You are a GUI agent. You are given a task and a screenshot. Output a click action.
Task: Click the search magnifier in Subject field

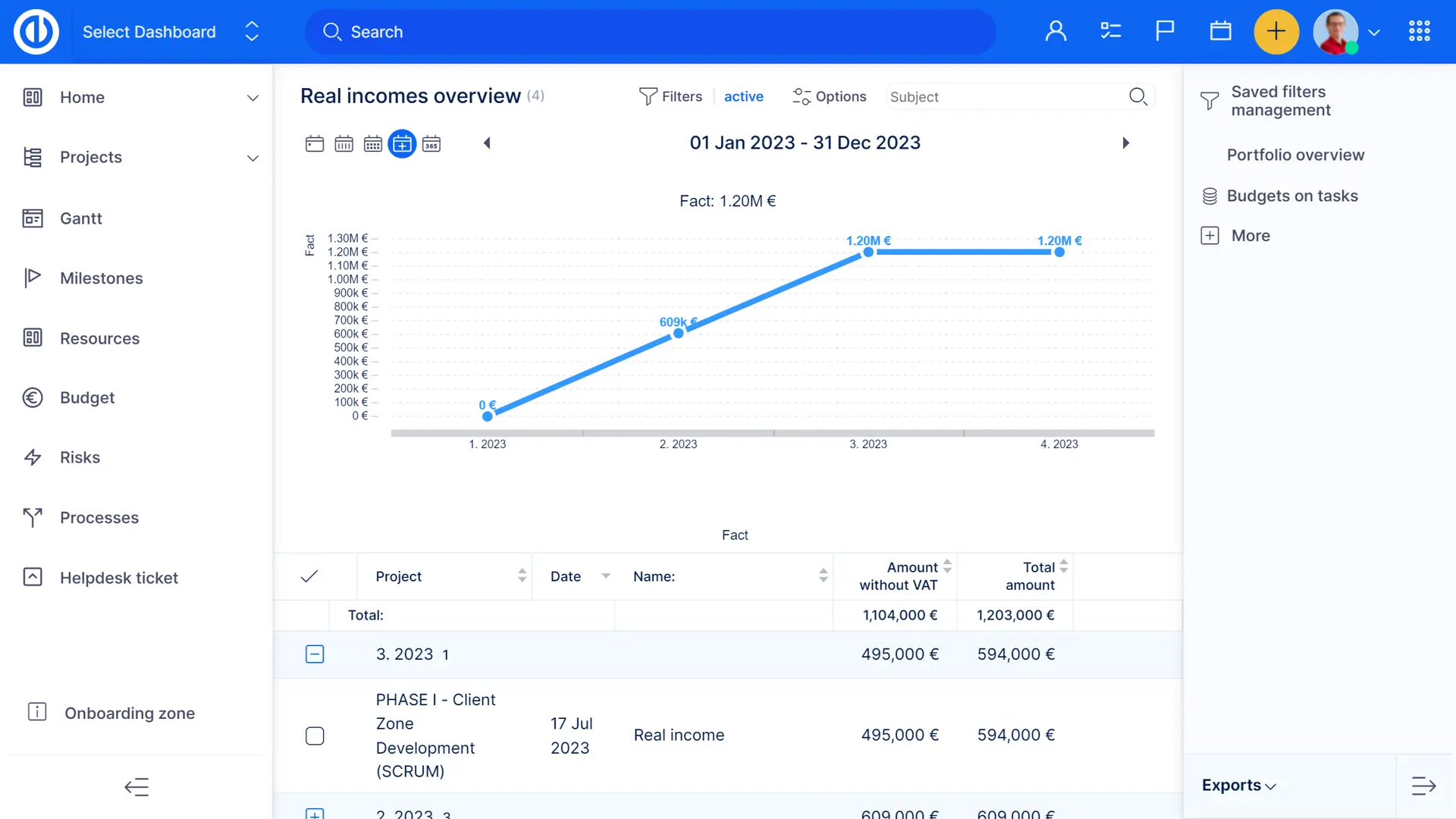click(x=1137, y=96)
